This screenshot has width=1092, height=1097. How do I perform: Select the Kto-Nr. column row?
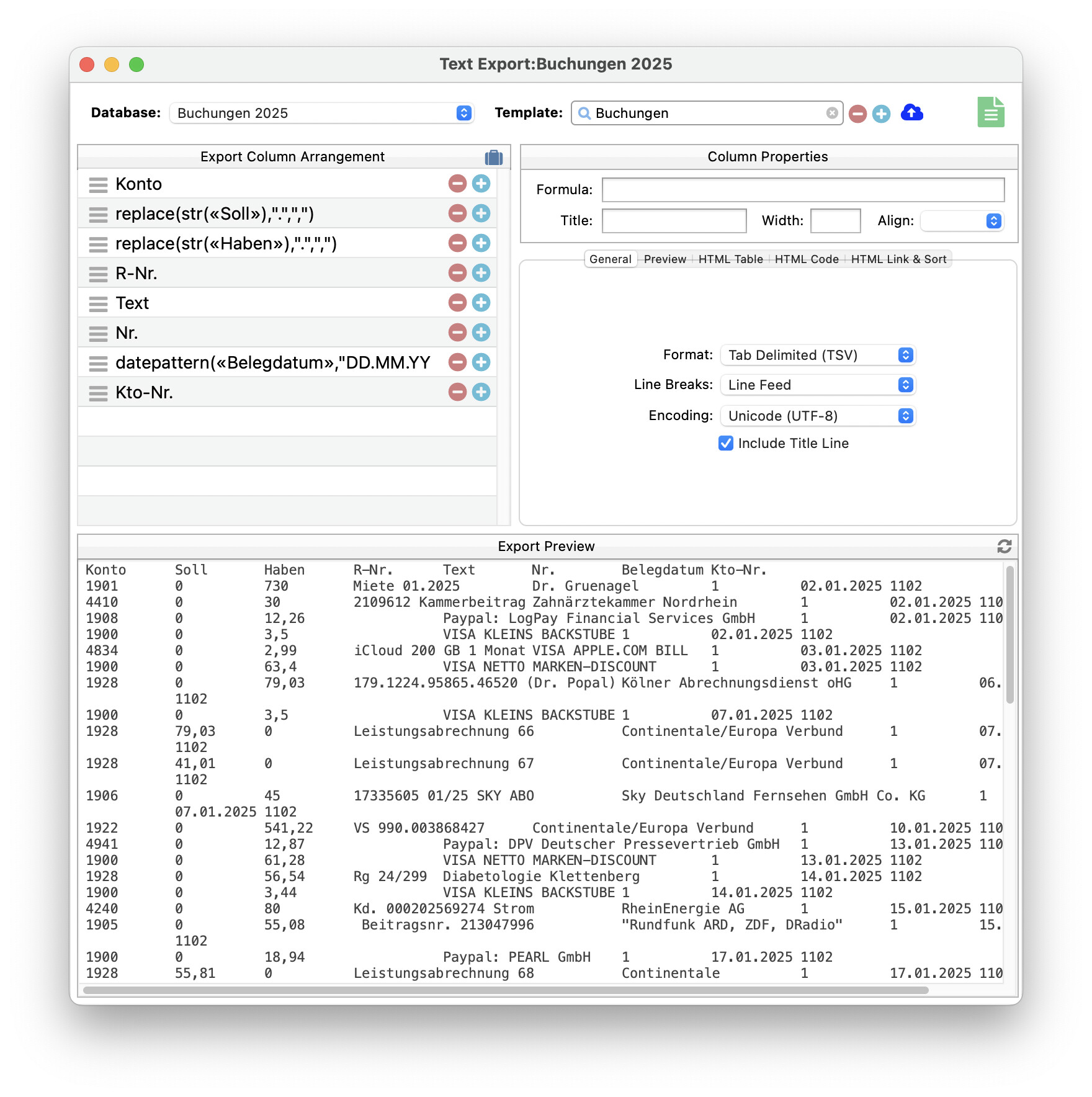(x=287, y=392)
